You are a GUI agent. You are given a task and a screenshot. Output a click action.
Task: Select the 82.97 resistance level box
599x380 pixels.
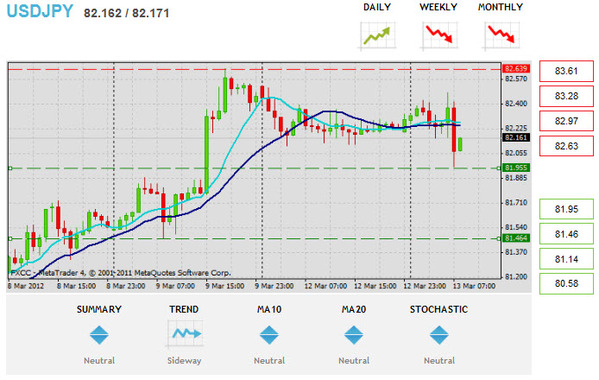click(567, 121)
